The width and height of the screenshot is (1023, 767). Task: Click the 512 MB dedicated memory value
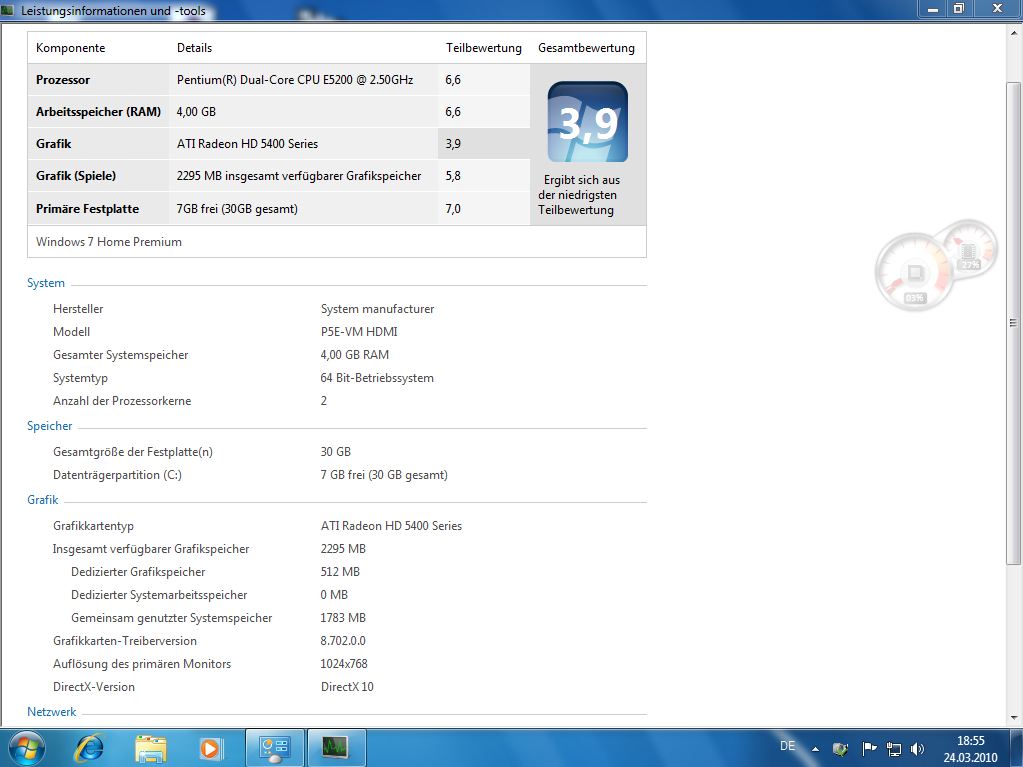pyautogui.click(x=340, y=571)
